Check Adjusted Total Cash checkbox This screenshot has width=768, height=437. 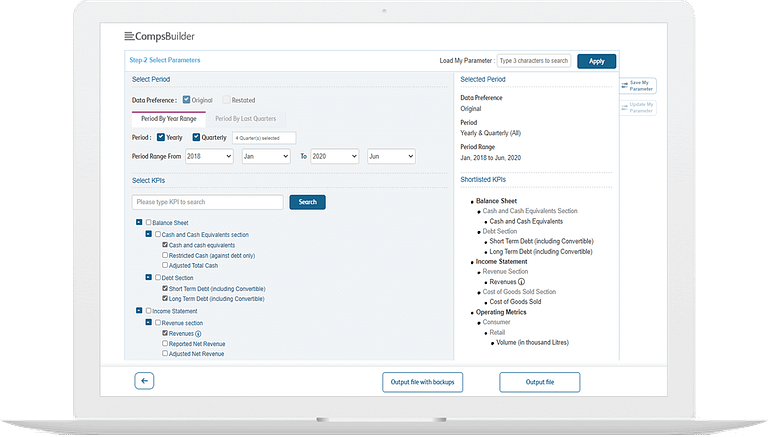click(x=165, y=265)
